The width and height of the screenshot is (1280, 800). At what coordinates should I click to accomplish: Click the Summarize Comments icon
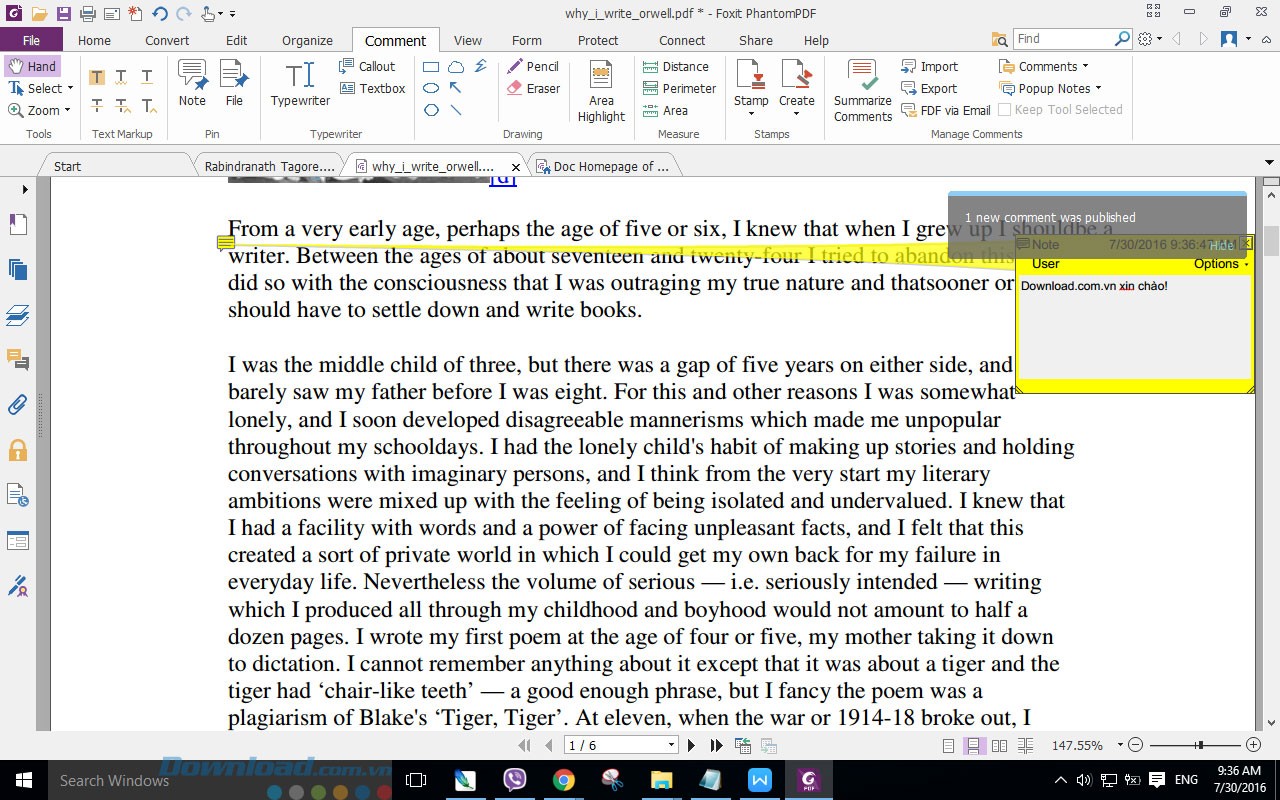[862, 90]
